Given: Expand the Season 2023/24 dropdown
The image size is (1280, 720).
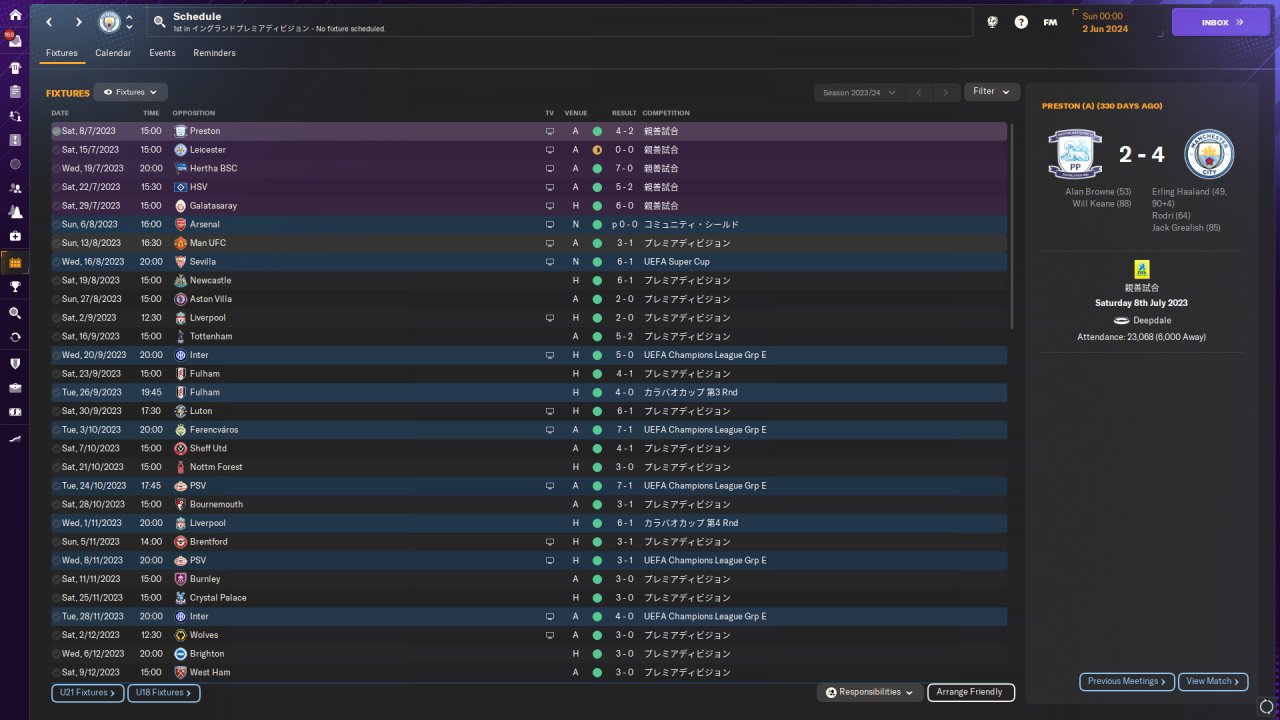Looking at the screenshot, I should coord(859,92).
